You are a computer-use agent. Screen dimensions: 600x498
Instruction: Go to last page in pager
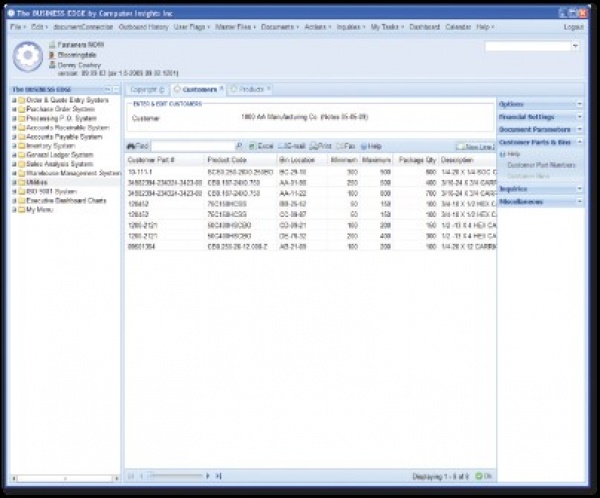click(x=218, y=476)
